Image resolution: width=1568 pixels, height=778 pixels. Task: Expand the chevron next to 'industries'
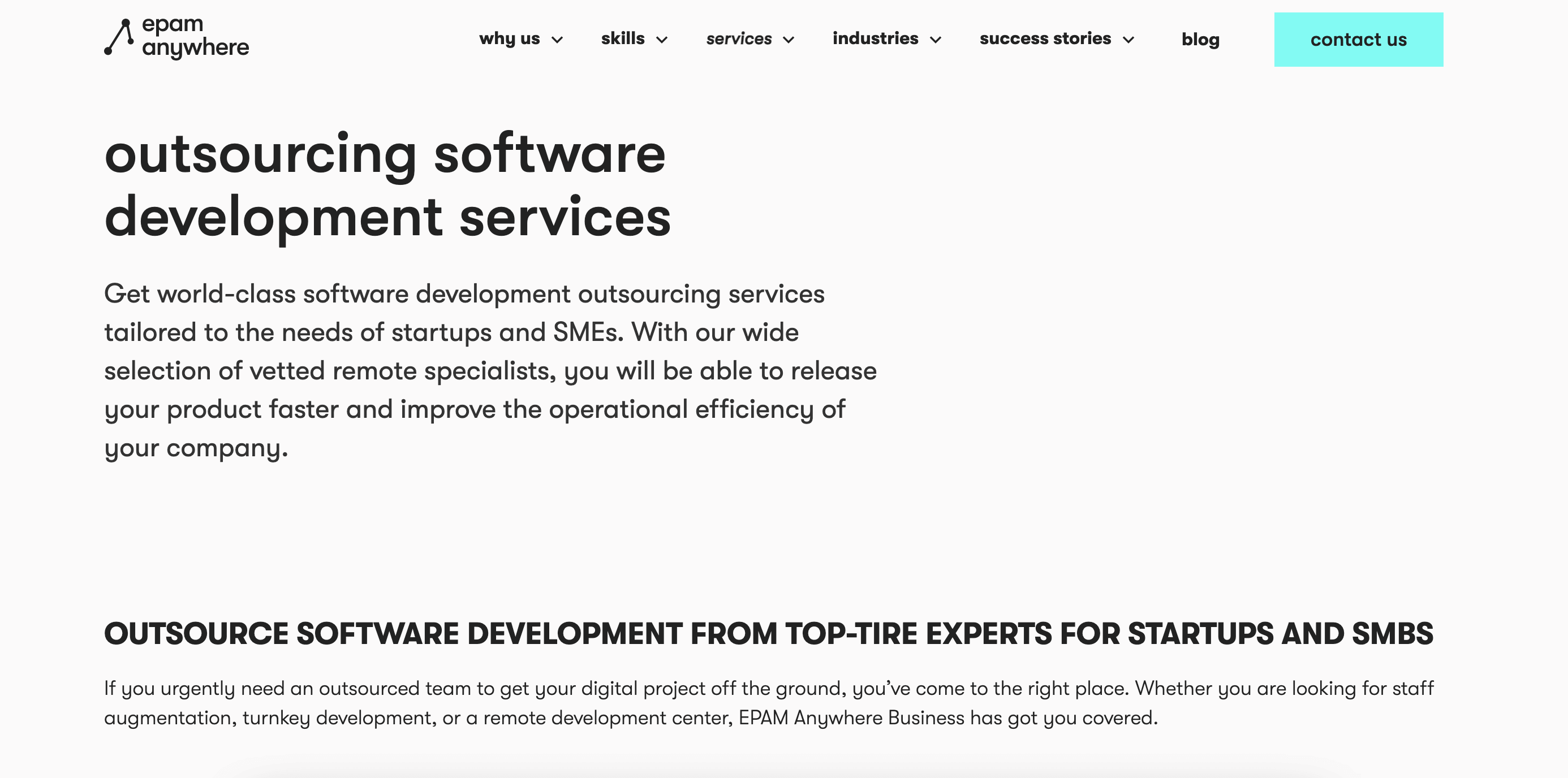coord(936,40)
